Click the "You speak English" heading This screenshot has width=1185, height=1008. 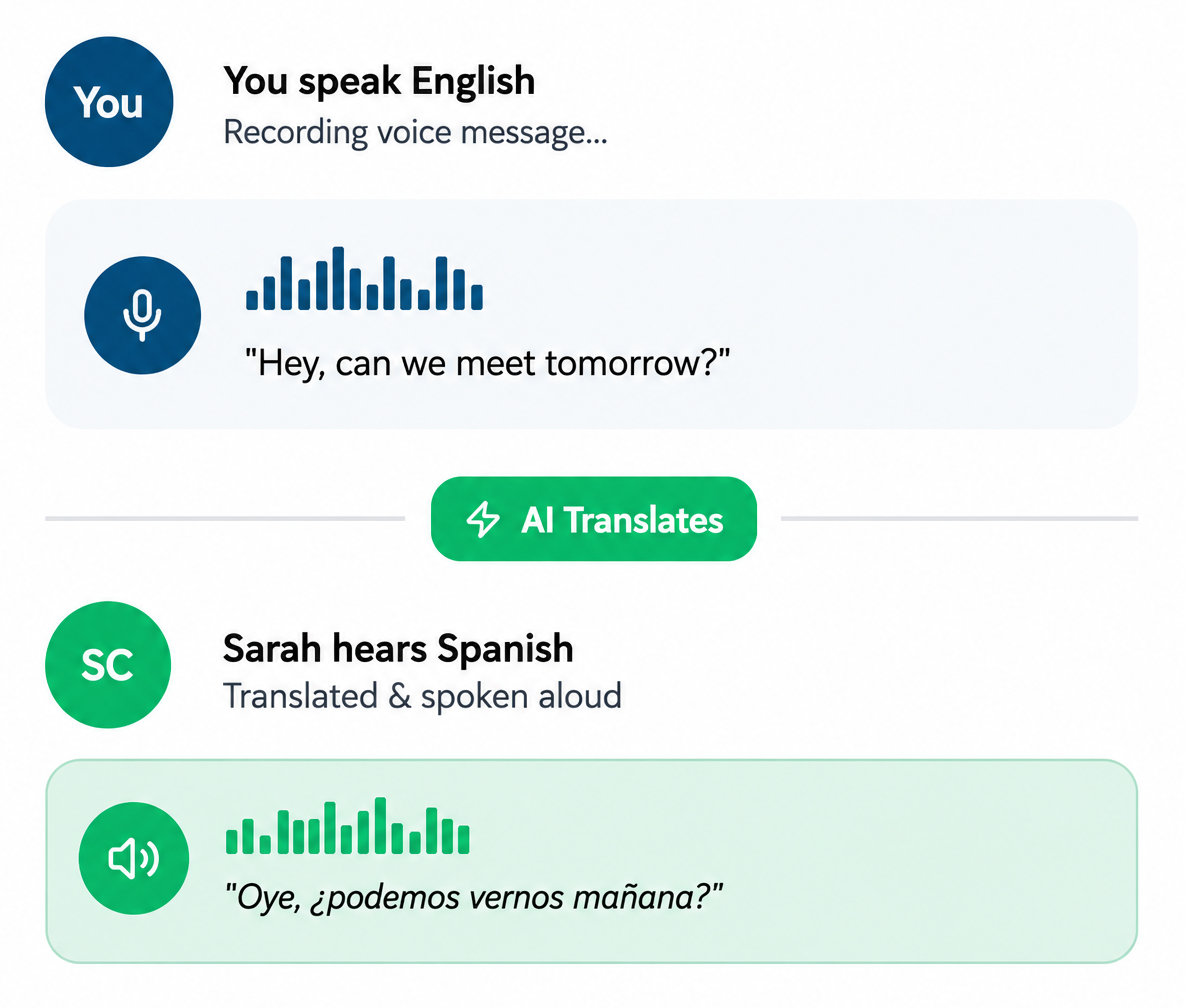click(379, 81)
